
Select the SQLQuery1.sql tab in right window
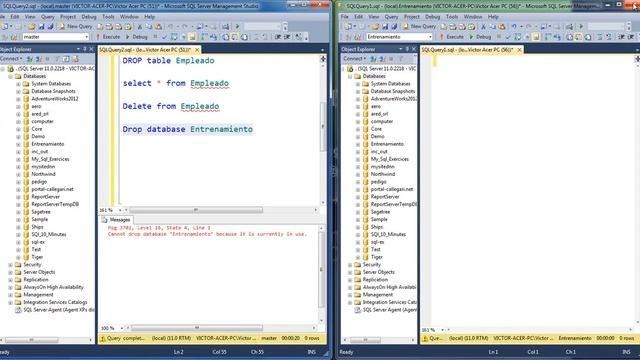[x=468, y=49]
